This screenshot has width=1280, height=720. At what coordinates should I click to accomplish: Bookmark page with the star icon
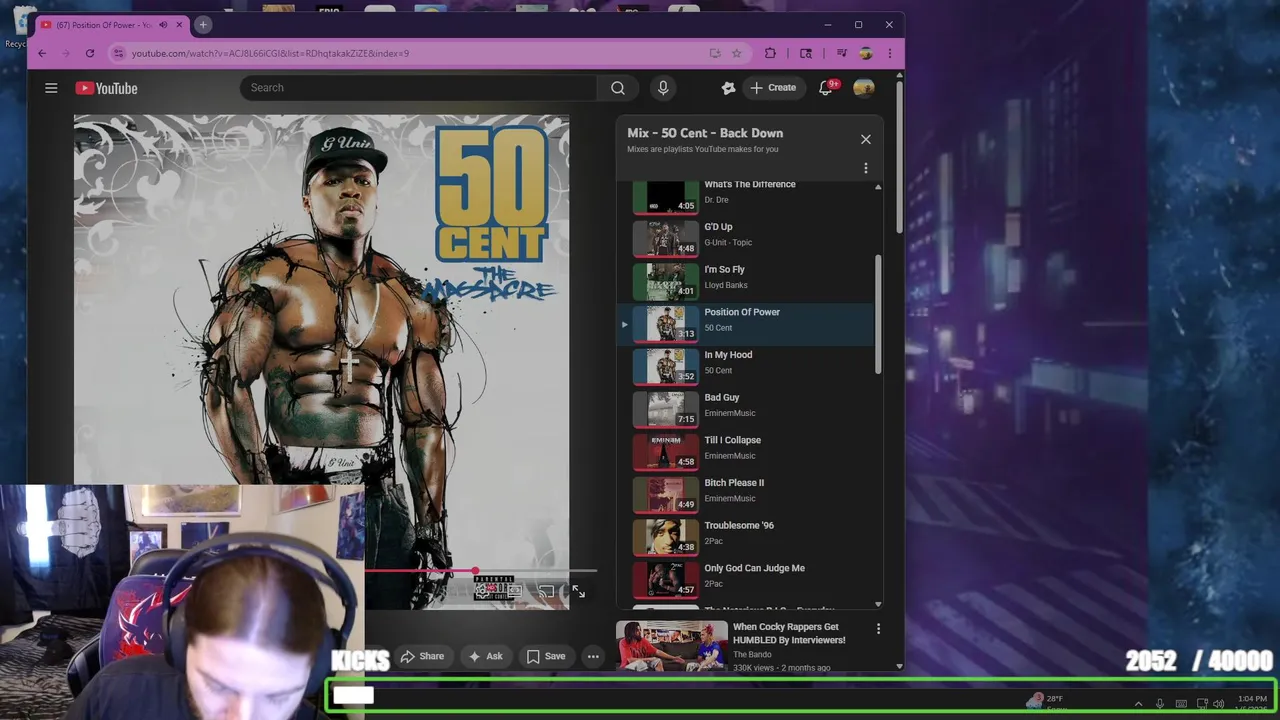click(x=737, y=53)
